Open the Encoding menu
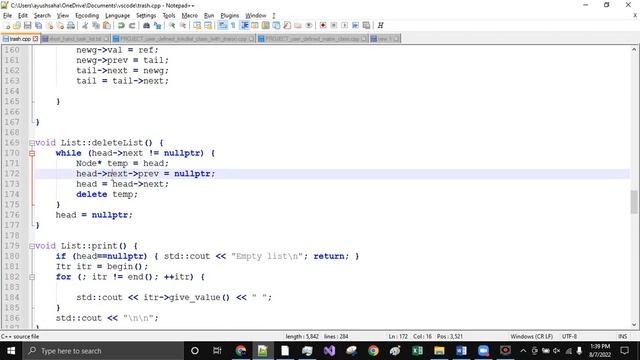 point(87,16)
